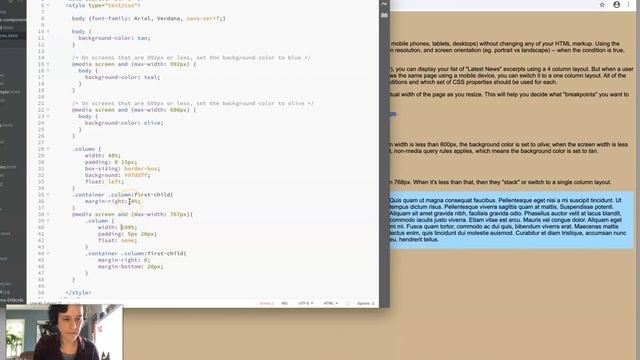Open the browser profile account icon
The image size is (640, 360).
pyautogui.click(x=617, y=5)
